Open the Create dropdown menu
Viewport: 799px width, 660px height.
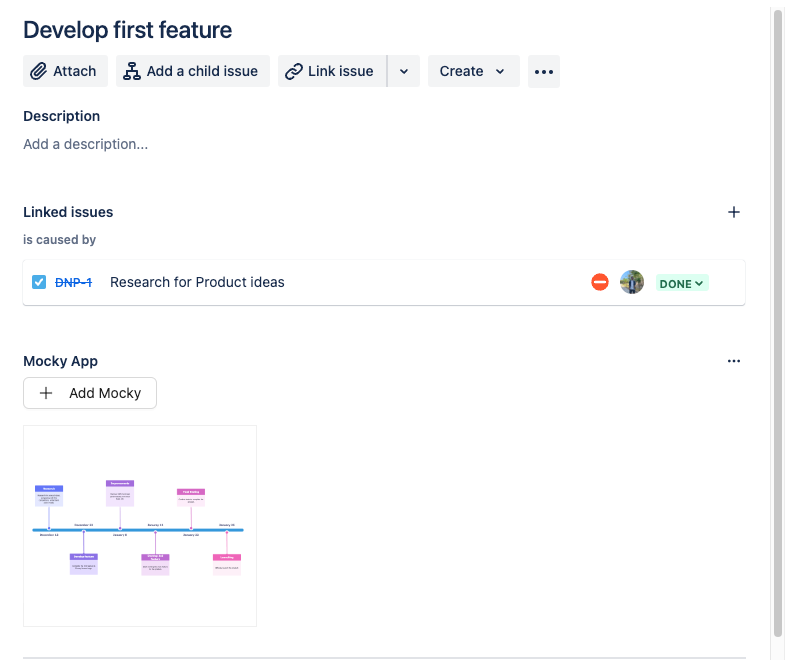pyautogui.click(x=474, y=71)
